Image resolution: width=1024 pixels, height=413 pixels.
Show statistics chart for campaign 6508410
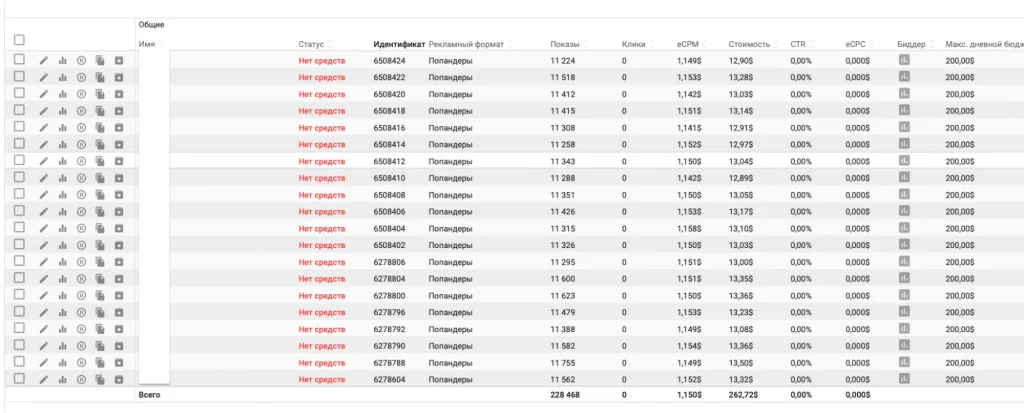click(63, 178)
